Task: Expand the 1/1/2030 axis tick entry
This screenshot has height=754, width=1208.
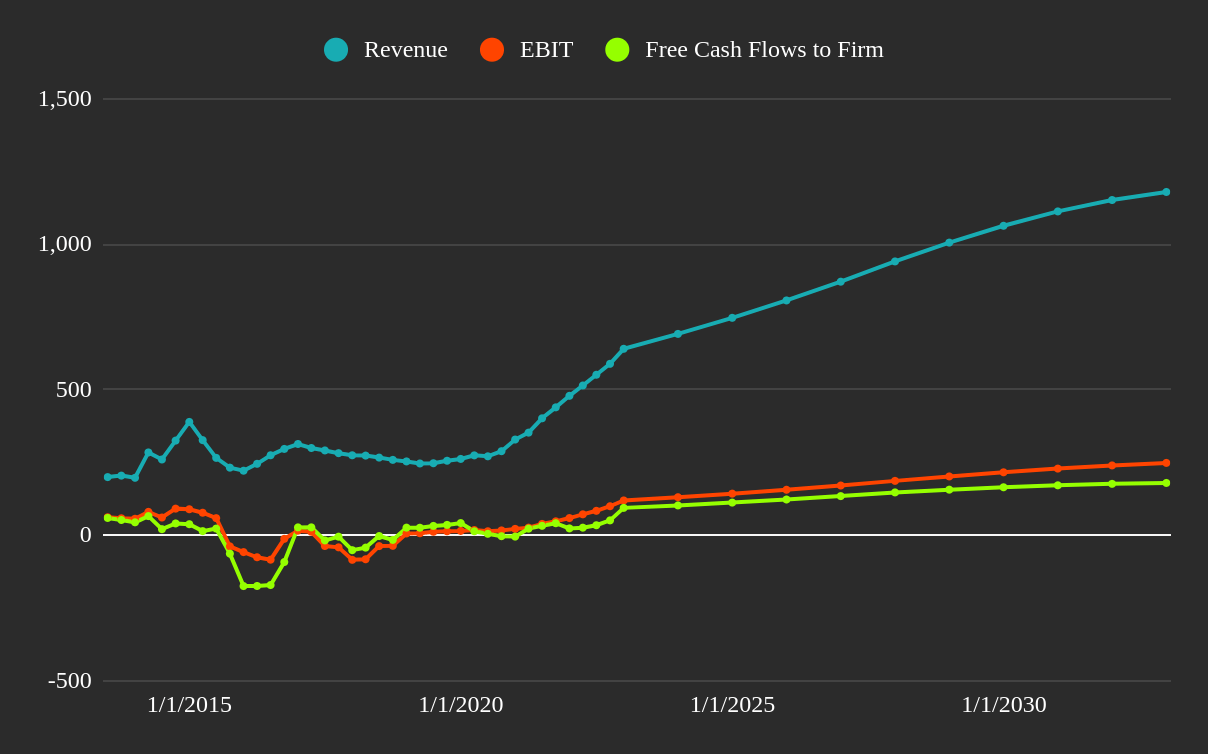Action: 1005,704
